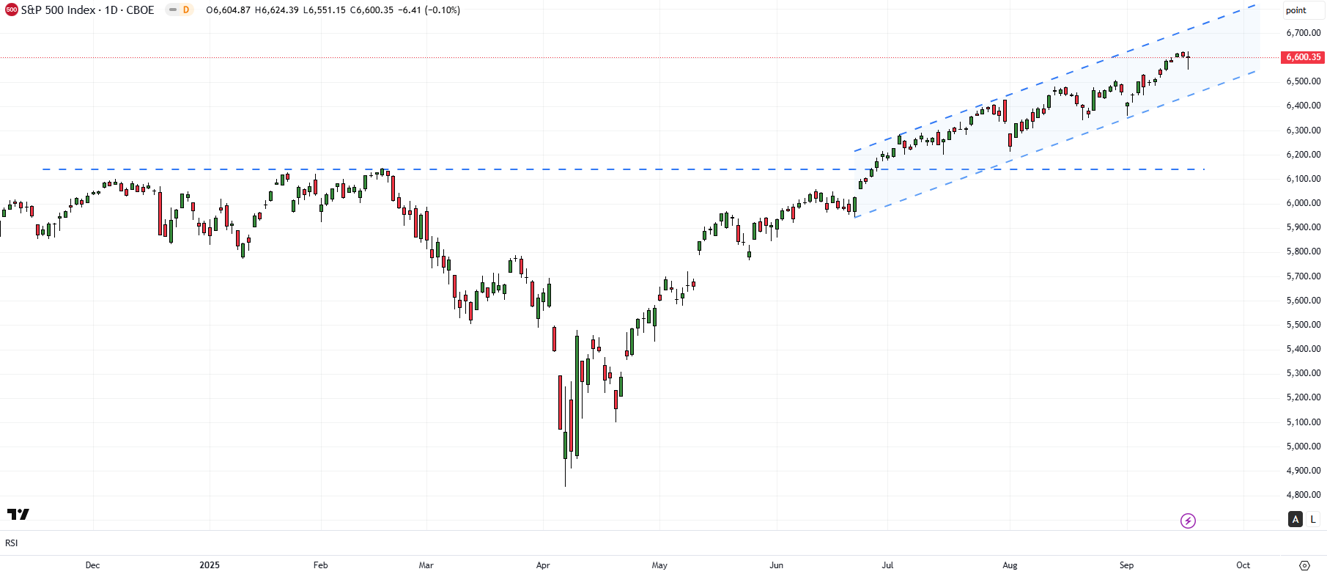Screen dimensions: 1327x575
Task: Click the S&P 500 red logo icon
Action: 12,10
